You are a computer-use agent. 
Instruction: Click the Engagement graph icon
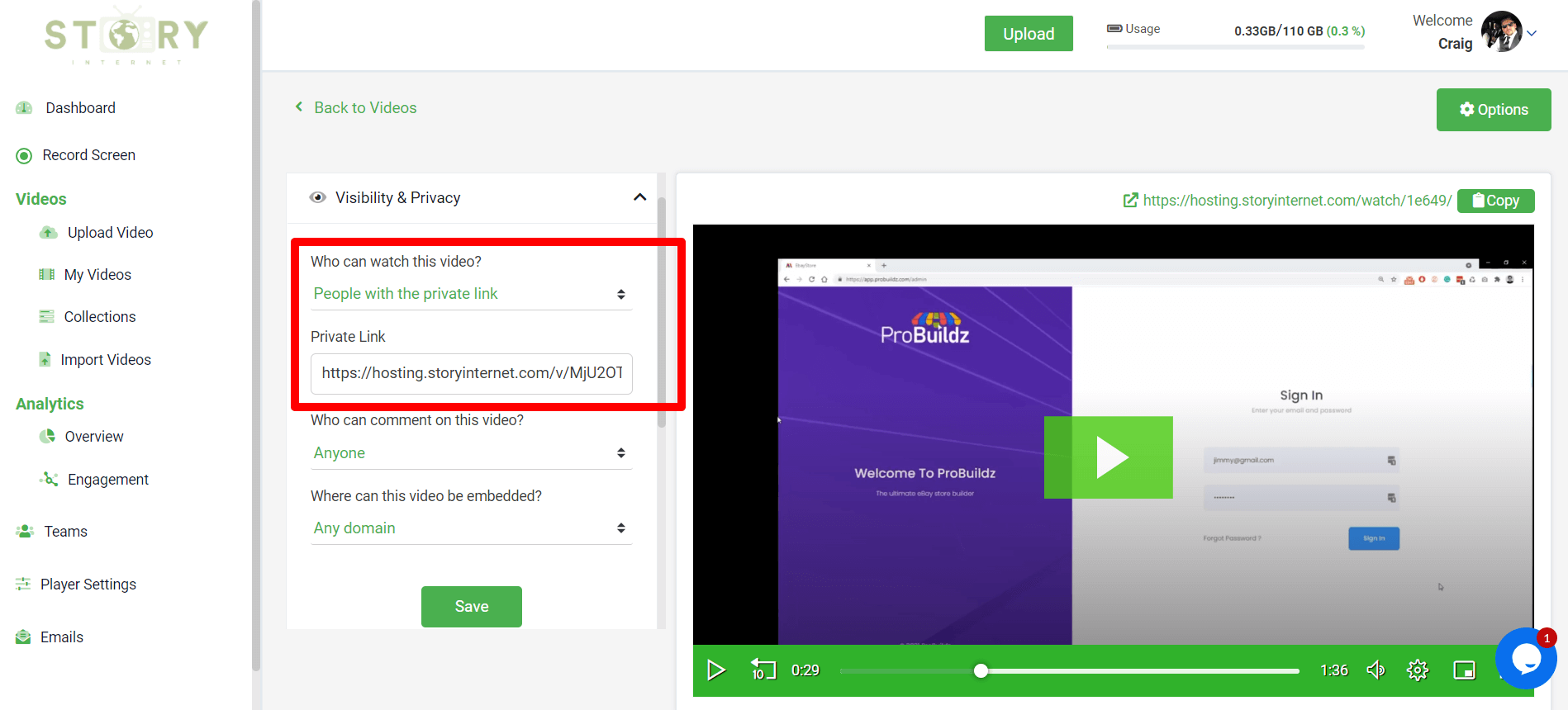click(x=49, y=479)
